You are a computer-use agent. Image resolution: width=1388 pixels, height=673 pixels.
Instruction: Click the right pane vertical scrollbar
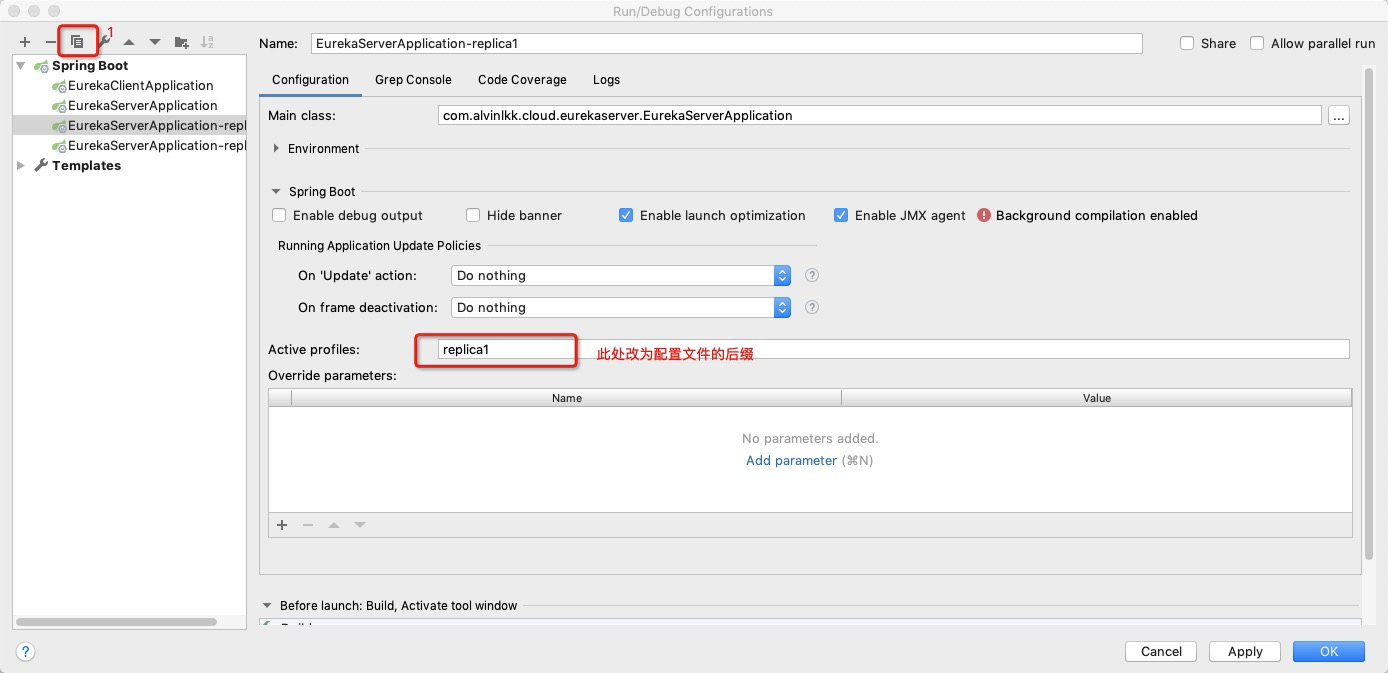click(1369, 314)
